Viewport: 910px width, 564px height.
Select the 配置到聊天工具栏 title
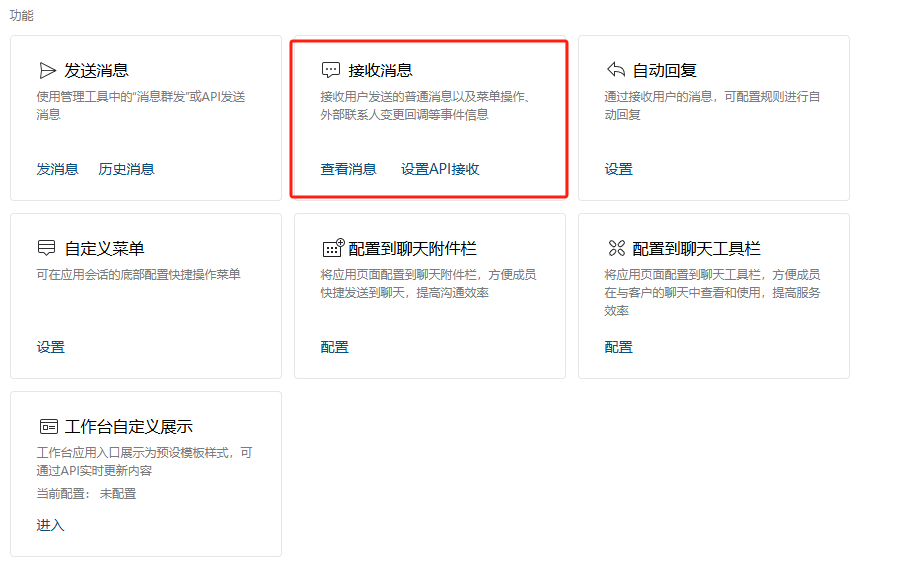[696, 248]
